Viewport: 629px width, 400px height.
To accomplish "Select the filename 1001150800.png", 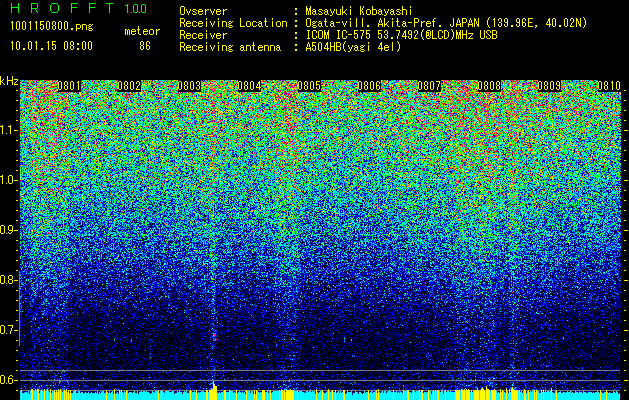I will pos(52,26).
